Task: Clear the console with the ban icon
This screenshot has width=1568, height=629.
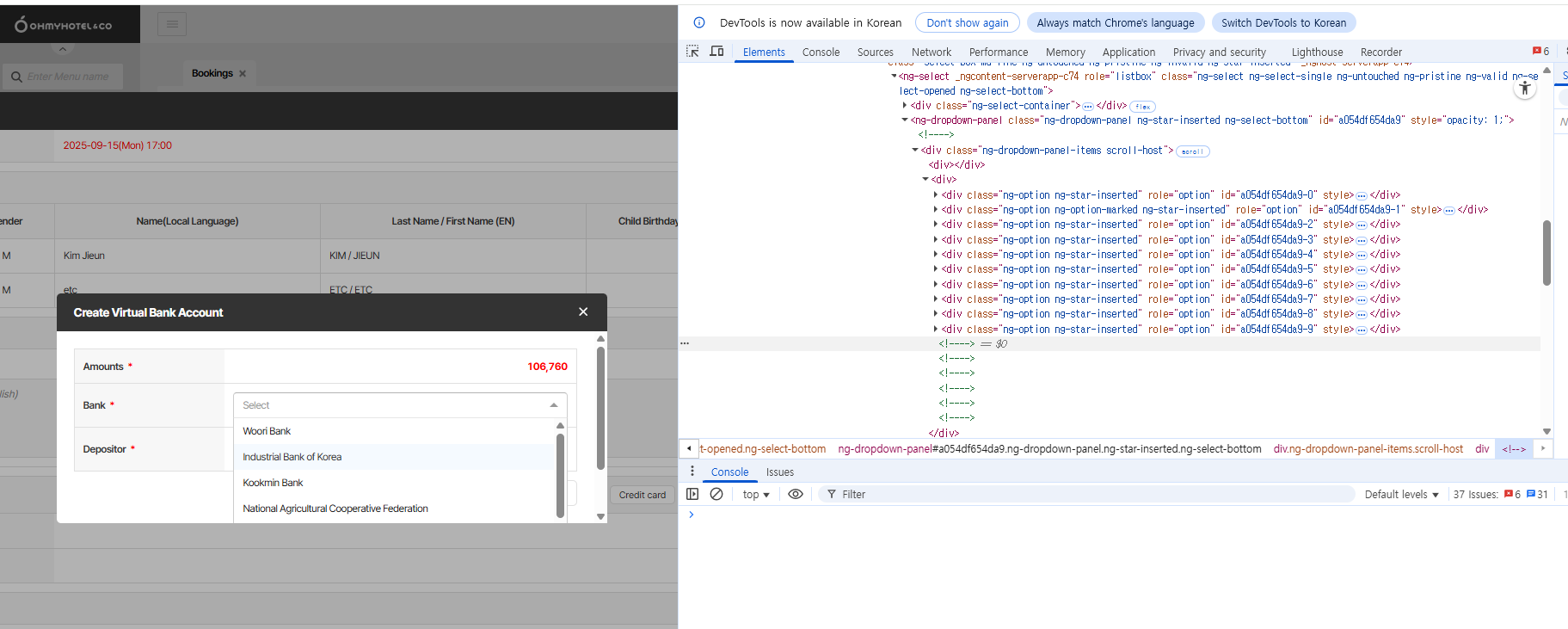Action: click(716, 494)
